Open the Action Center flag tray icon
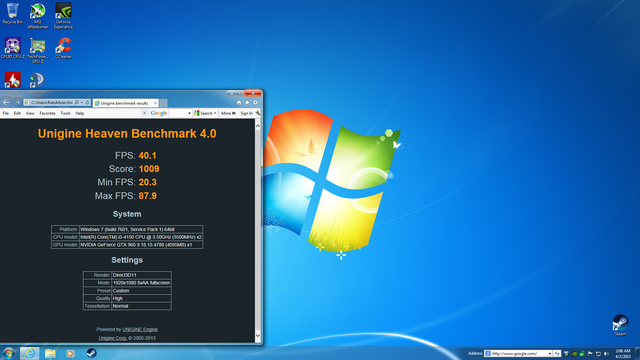Screen dimensions: 640x360 tap(590, 353)
